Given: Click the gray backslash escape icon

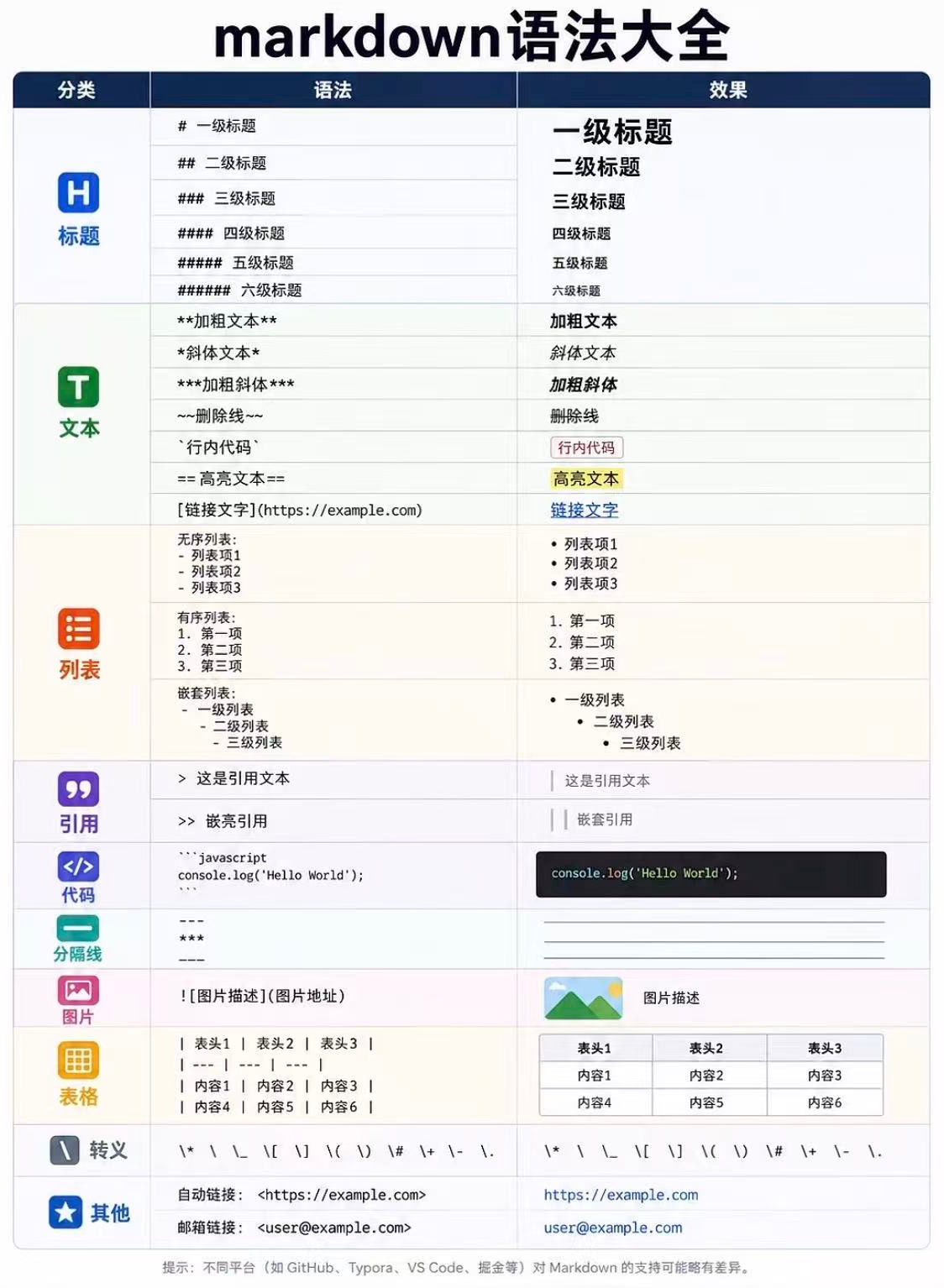Looking at the screenshot, I should (x=65, y=1149).
